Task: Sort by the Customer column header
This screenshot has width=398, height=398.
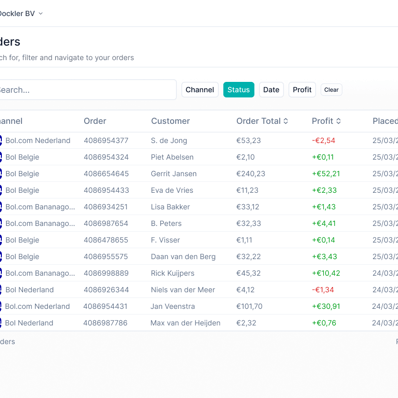Action: pos(170,121)
